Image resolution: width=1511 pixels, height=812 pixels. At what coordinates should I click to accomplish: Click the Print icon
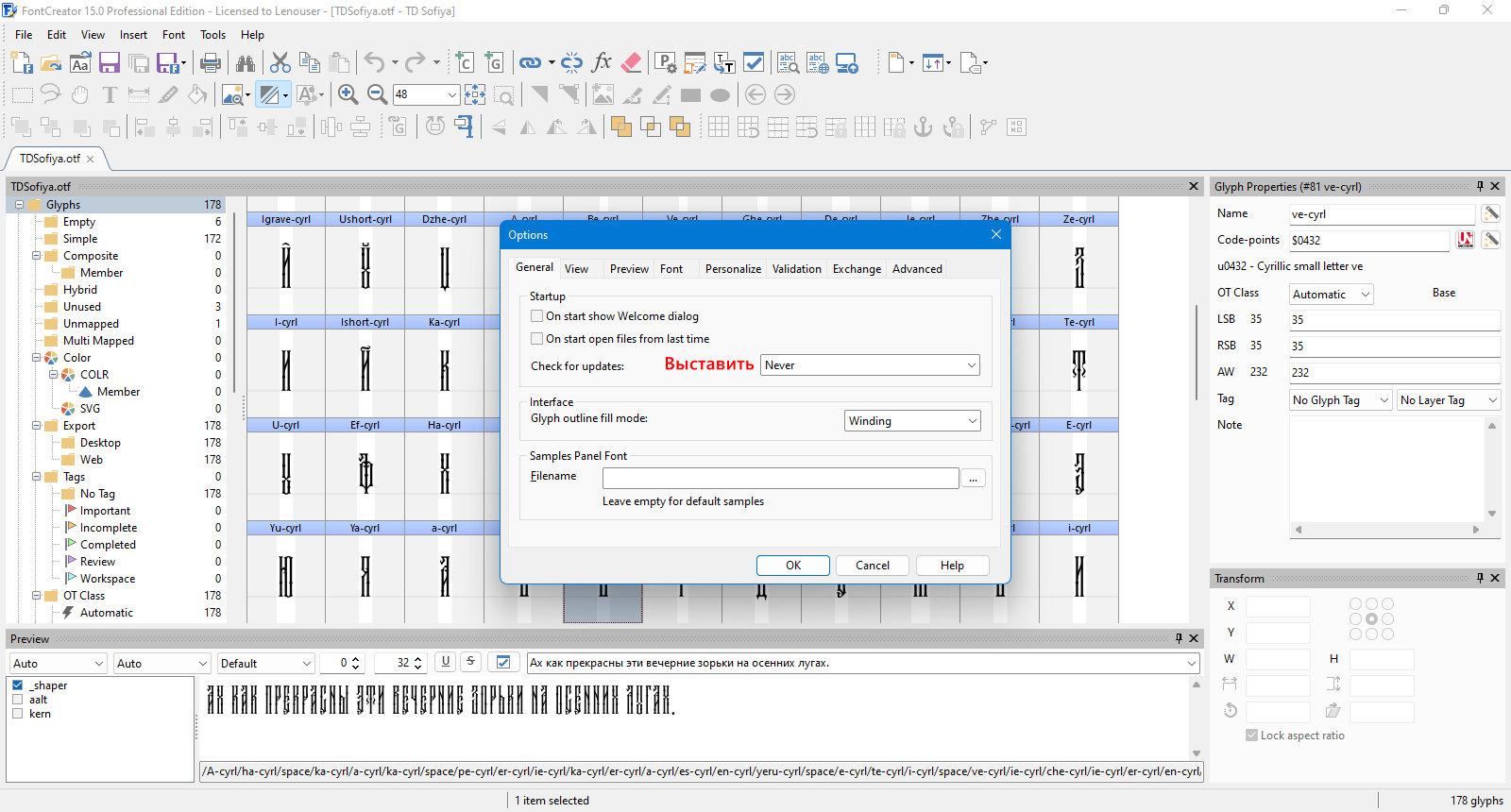point(211,63)
